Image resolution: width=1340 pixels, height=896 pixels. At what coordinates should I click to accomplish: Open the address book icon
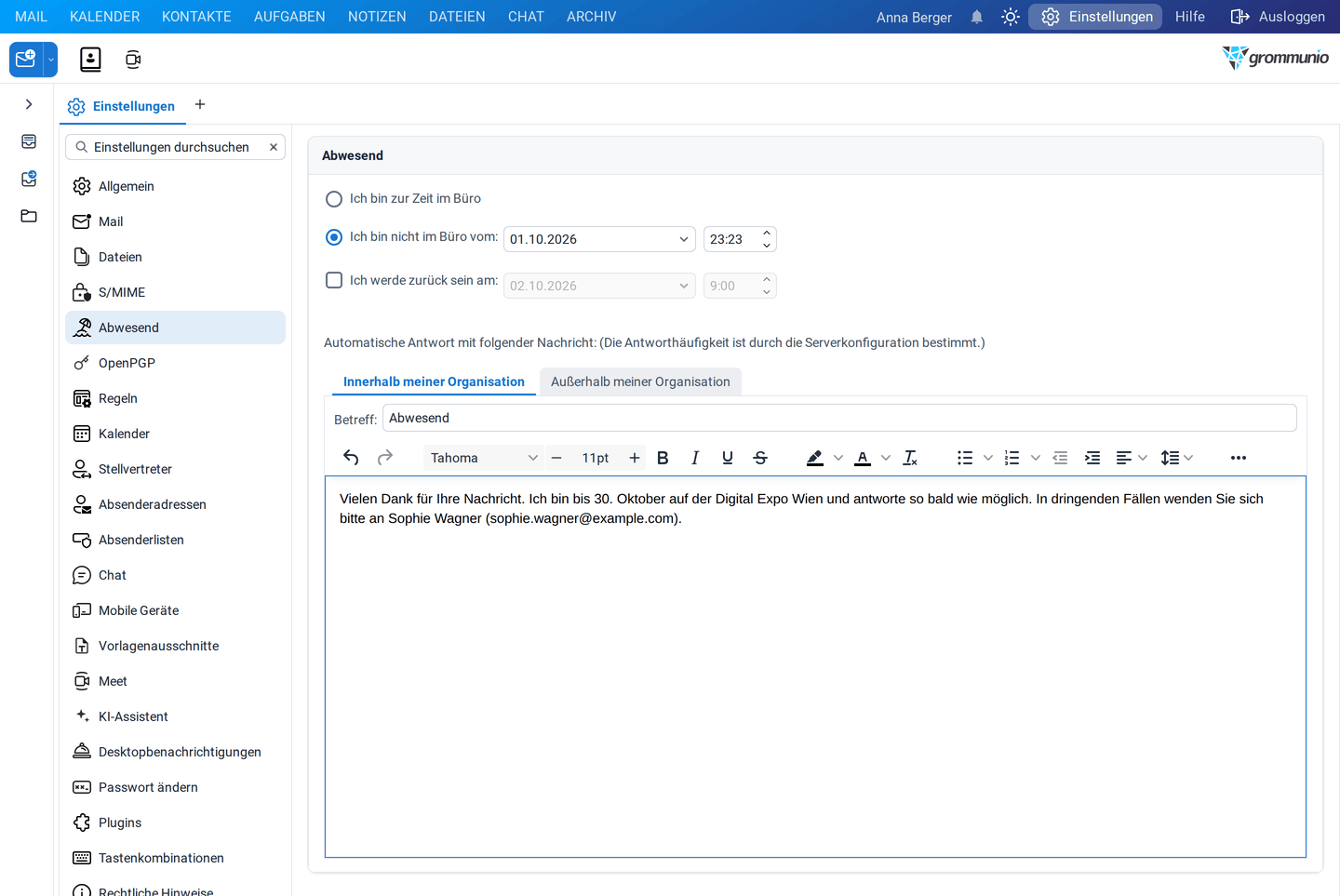tap(90, 60)
